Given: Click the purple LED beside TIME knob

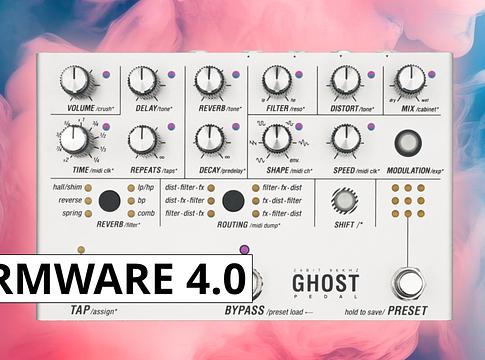Looking at the screenshot, I should 106,127.
